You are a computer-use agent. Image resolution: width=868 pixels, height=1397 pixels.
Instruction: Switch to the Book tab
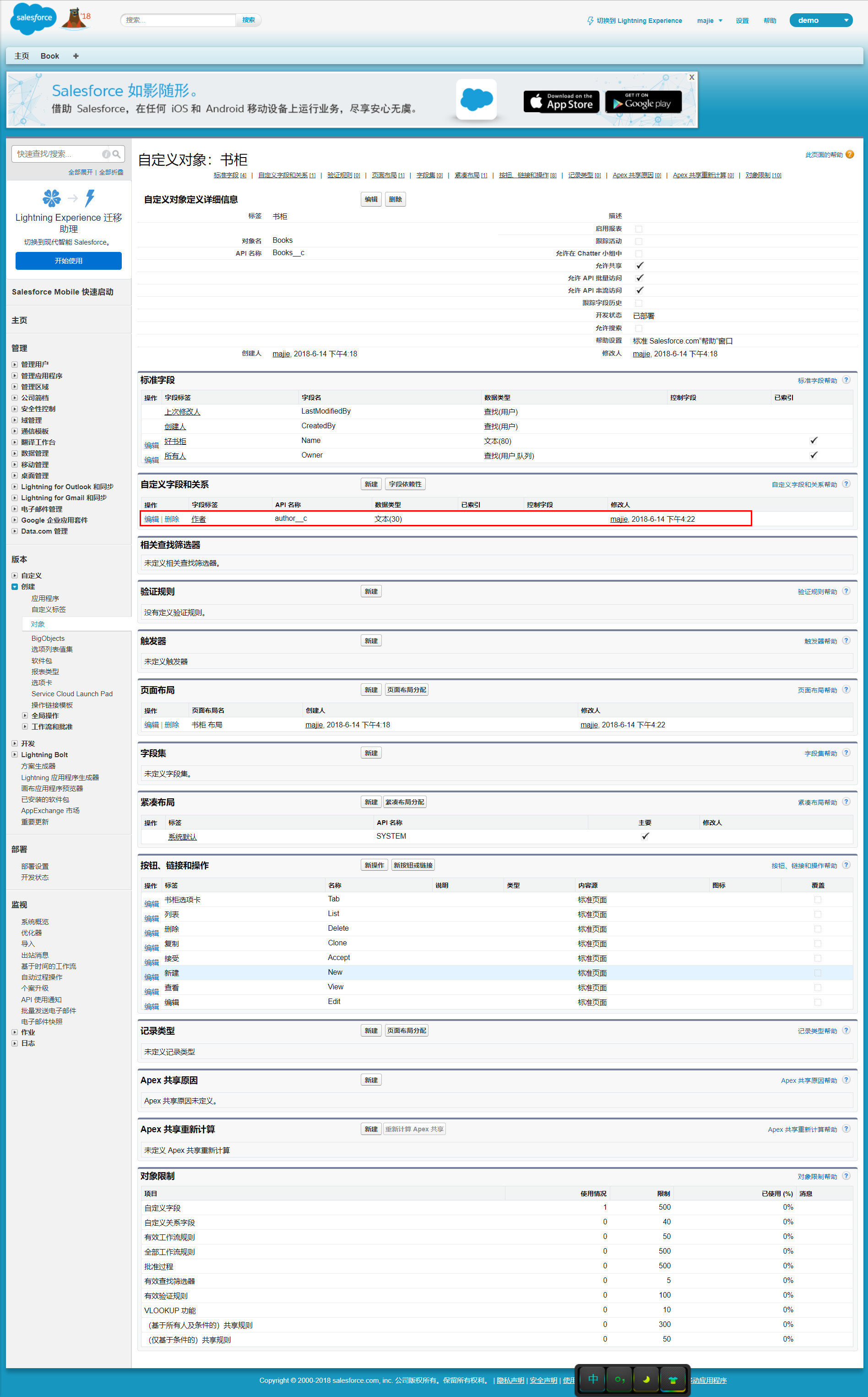pos(49,56)
